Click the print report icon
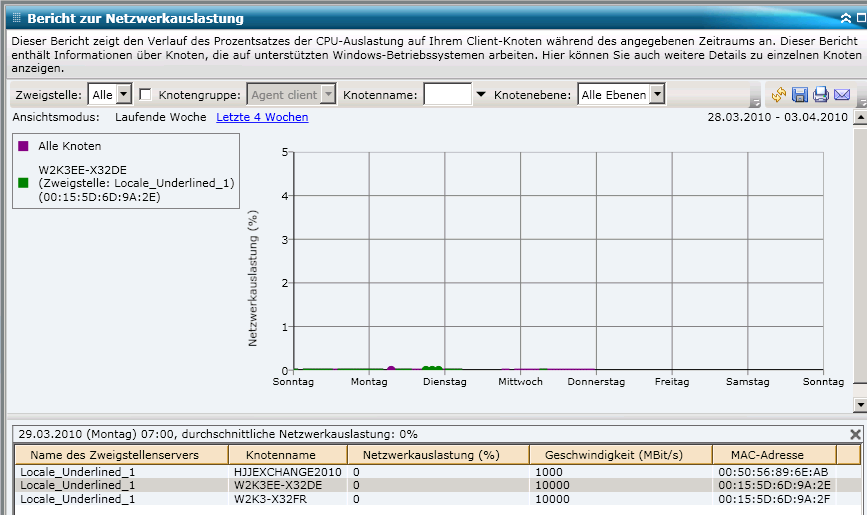867x517 pixels. point(821,95)
